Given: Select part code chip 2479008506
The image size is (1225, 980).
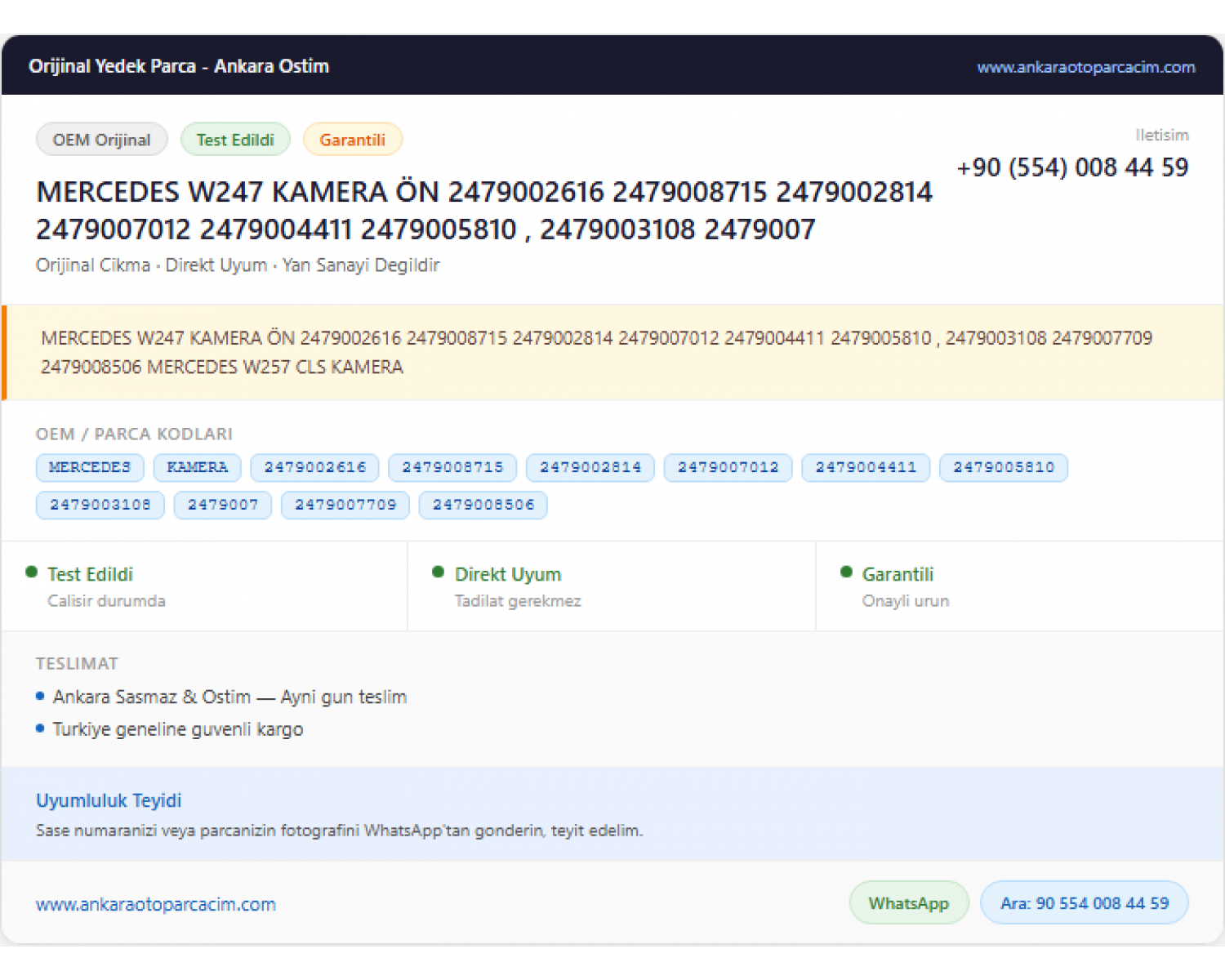Looking at the screenshot, I should point(483,506).
